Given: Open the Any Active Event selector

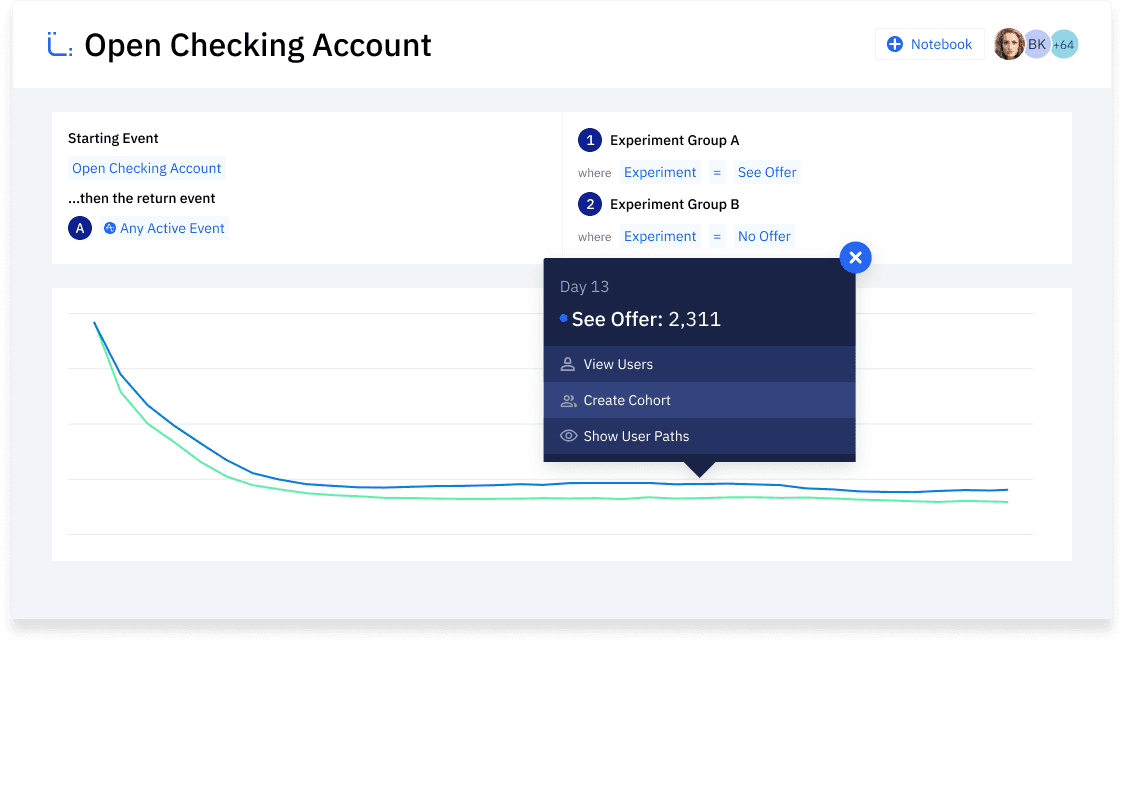Looking at the screenshot, I should [165, 228].
